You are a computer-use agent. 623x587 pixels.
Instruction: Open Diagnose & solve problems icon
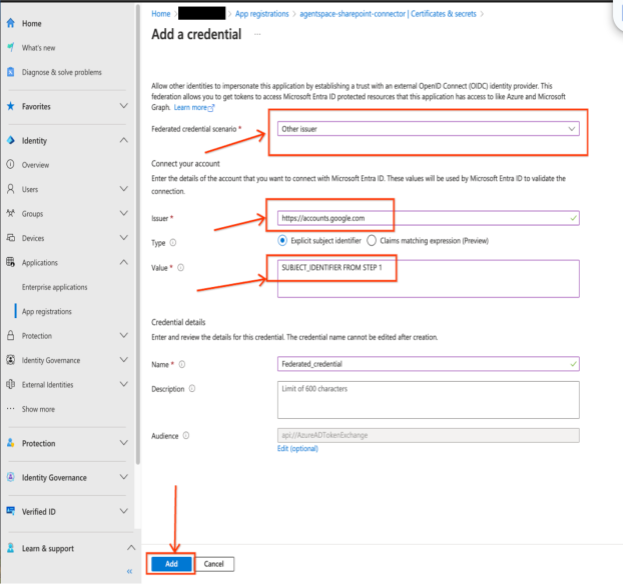click(x=10, y=72)
